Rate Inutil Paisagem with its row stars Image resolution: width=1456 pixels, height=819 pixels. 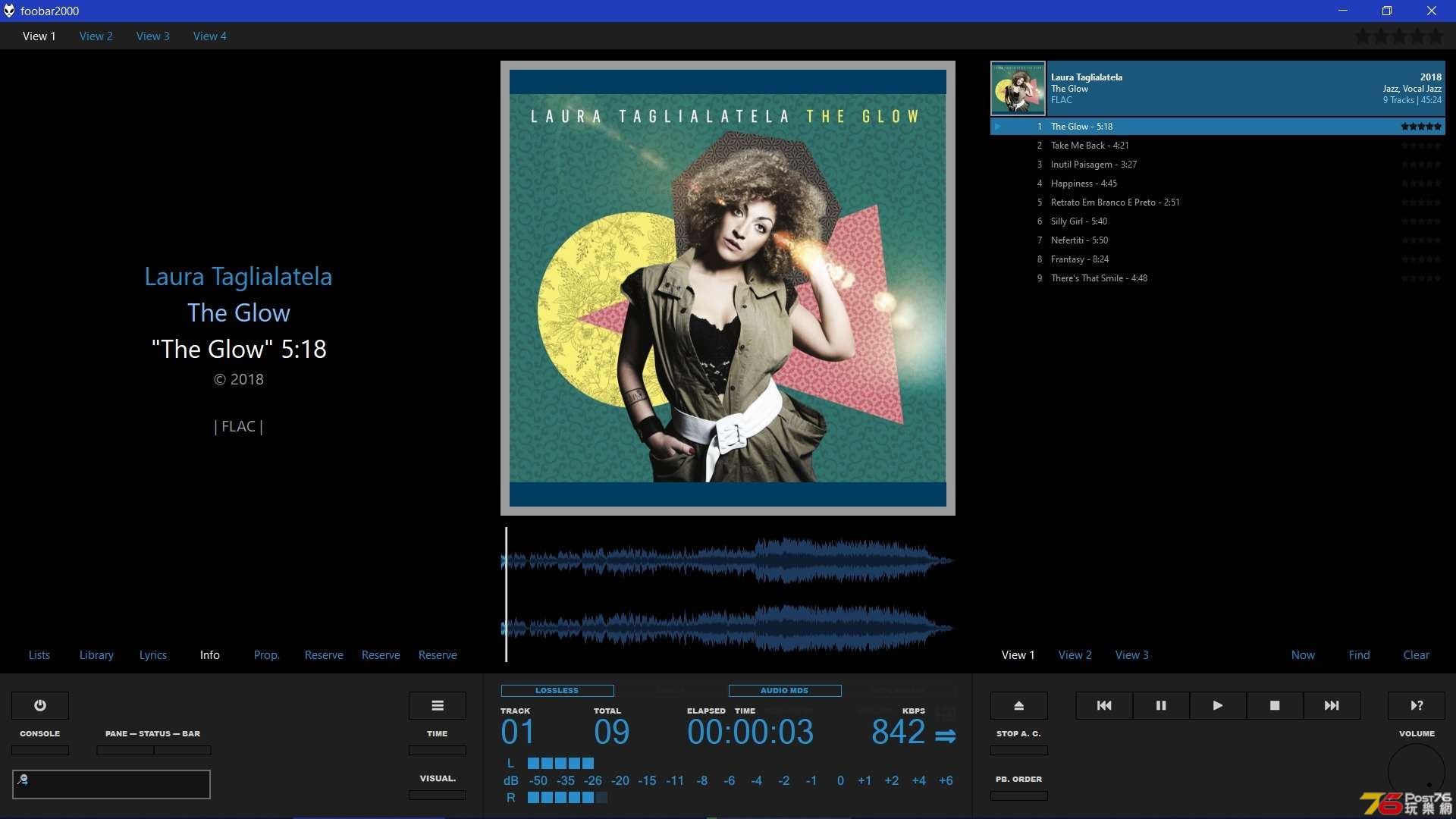[x=1421, y=165]
